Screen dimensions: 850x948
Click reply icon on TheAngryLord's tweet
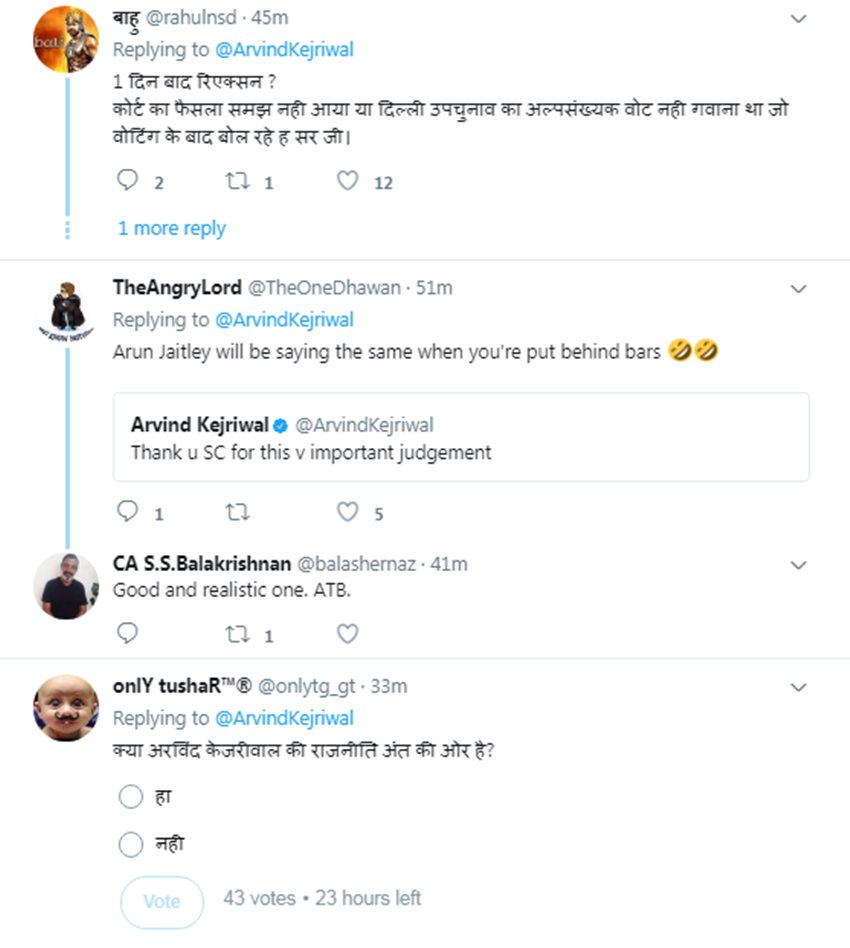[127, 512]
